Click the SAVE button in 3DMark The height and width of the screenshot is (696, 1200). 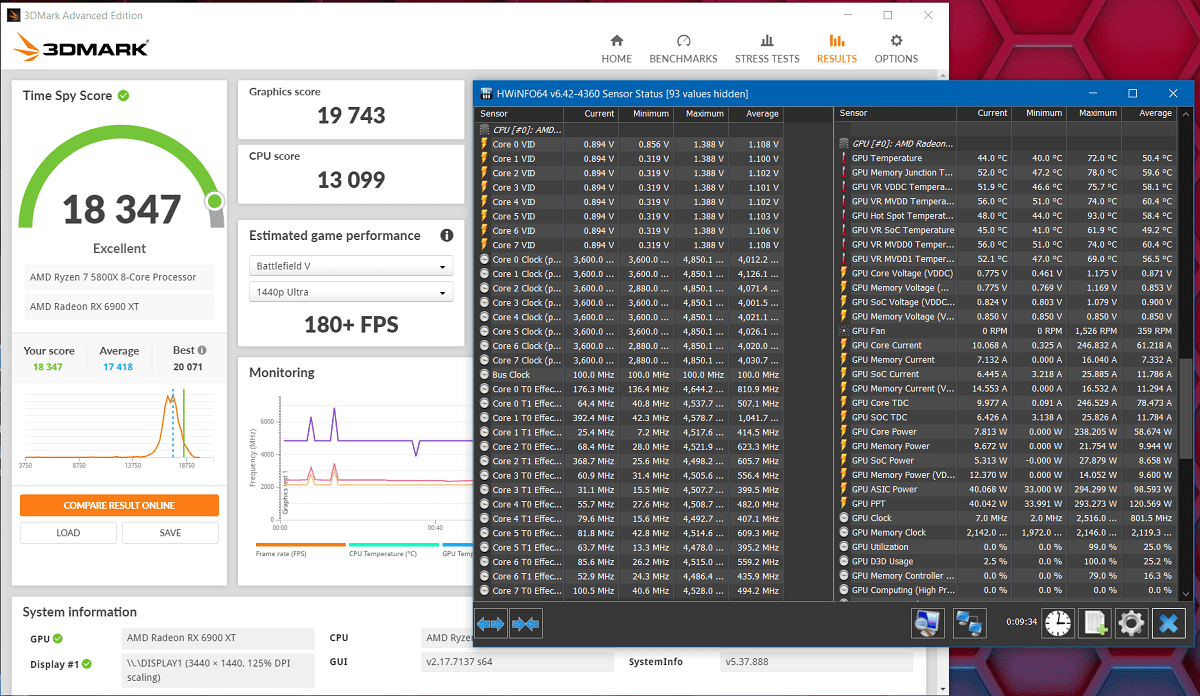(170, 533)
